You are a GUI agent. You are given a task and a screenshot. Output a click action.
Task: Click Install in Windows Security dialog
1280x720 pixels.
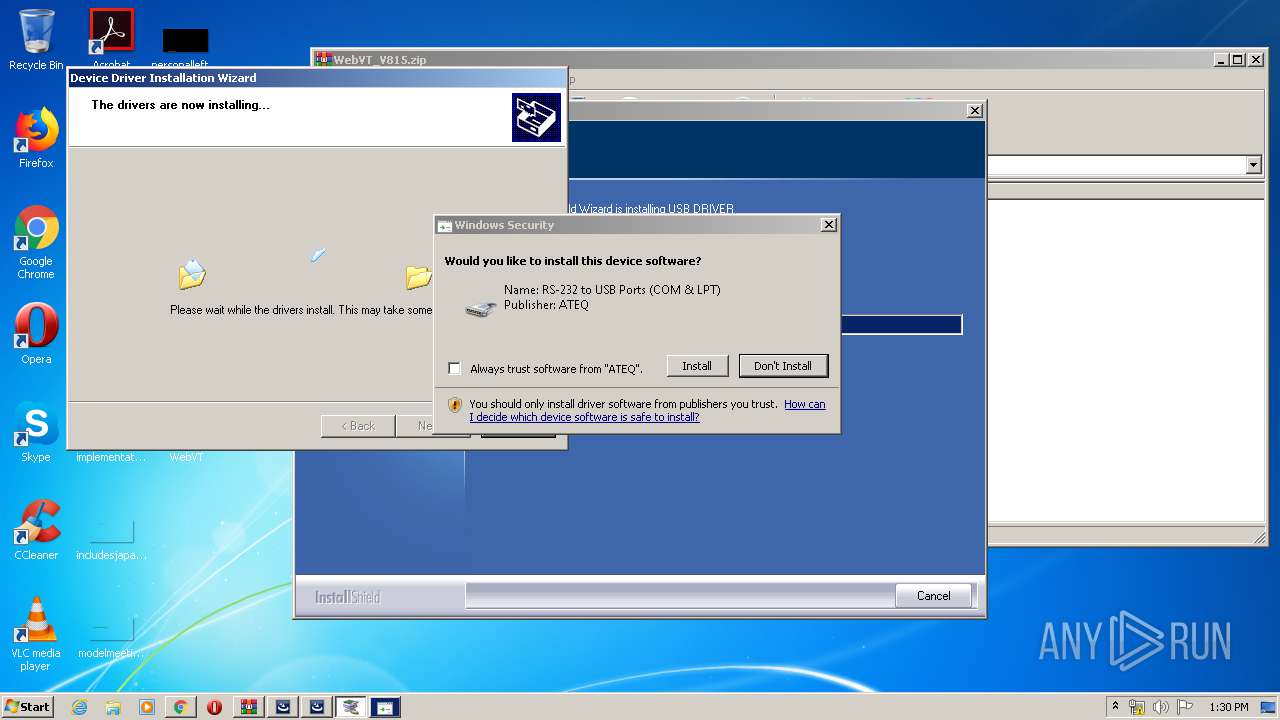pyautogui.click(x=697, y=366)
